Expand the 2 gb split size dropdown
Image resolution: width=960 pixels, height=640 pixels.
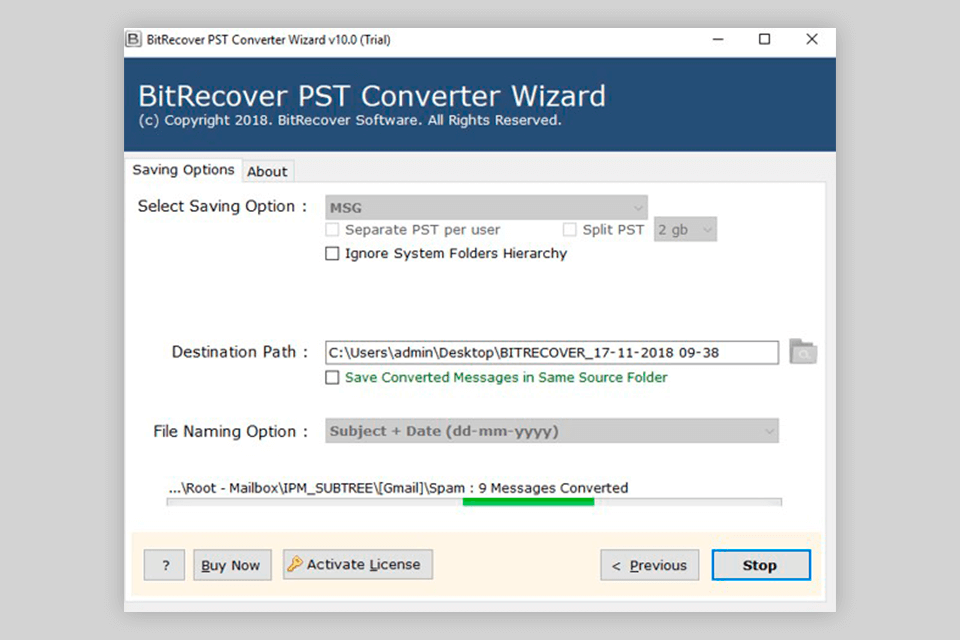[x=685, y=230]
